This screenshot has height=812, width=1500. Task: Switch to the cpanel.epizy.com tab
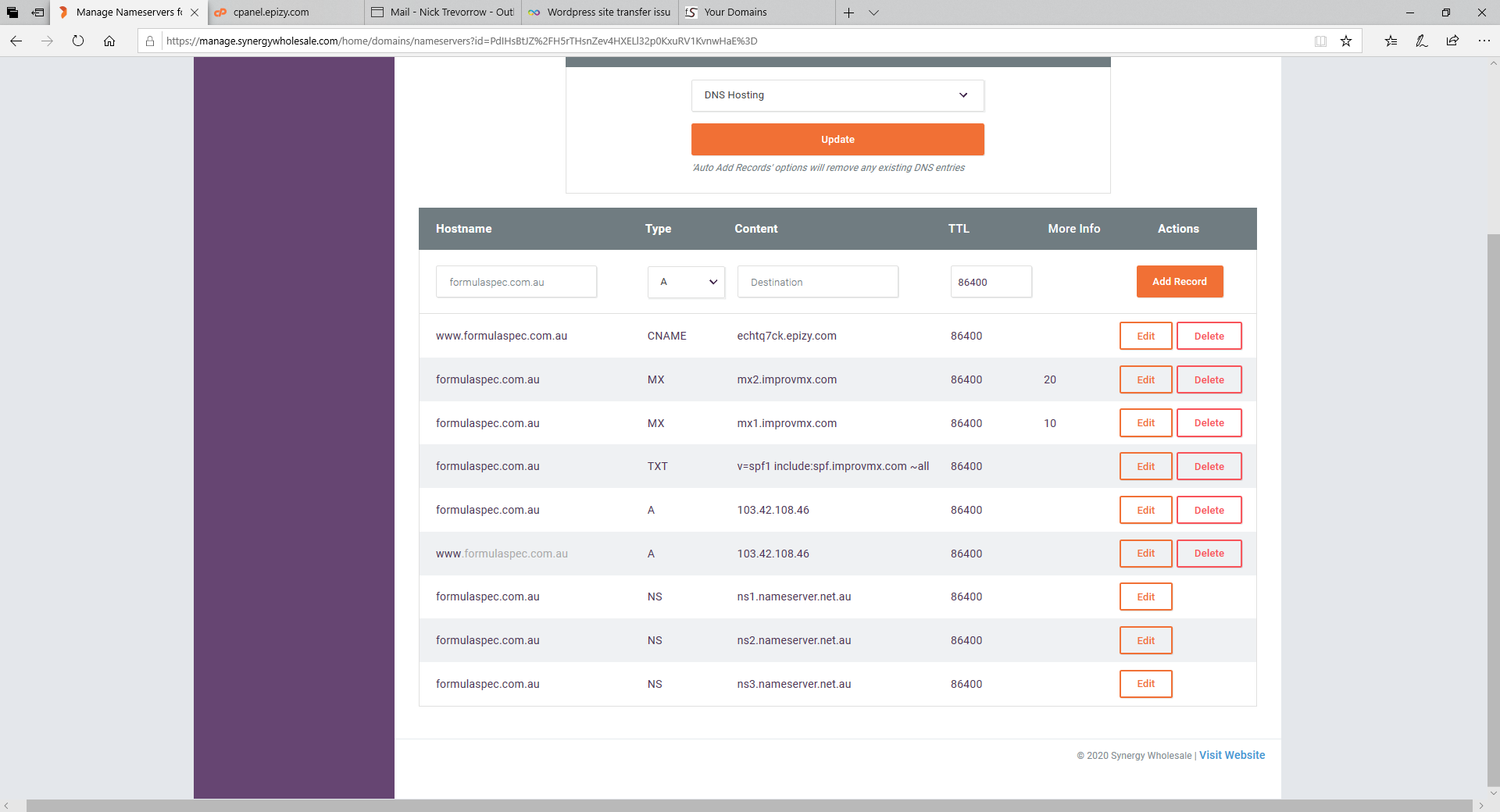285,12
